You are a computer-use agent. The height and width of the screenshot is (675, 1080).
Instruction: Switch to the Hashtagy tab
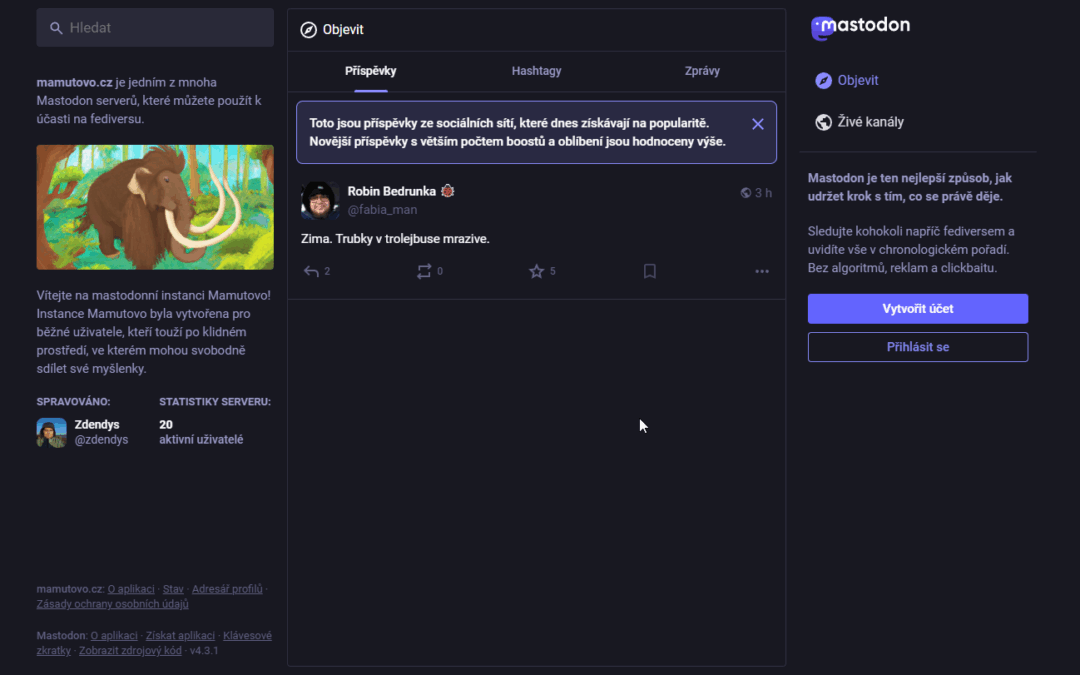(x=536, y=71)
